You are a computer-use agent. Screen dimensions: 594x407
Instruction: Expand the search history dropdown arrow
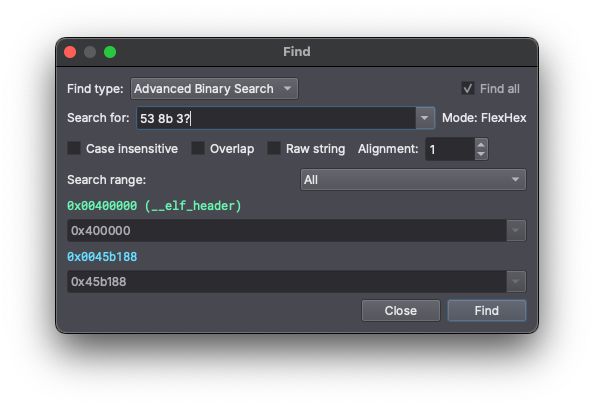(425, 118)
